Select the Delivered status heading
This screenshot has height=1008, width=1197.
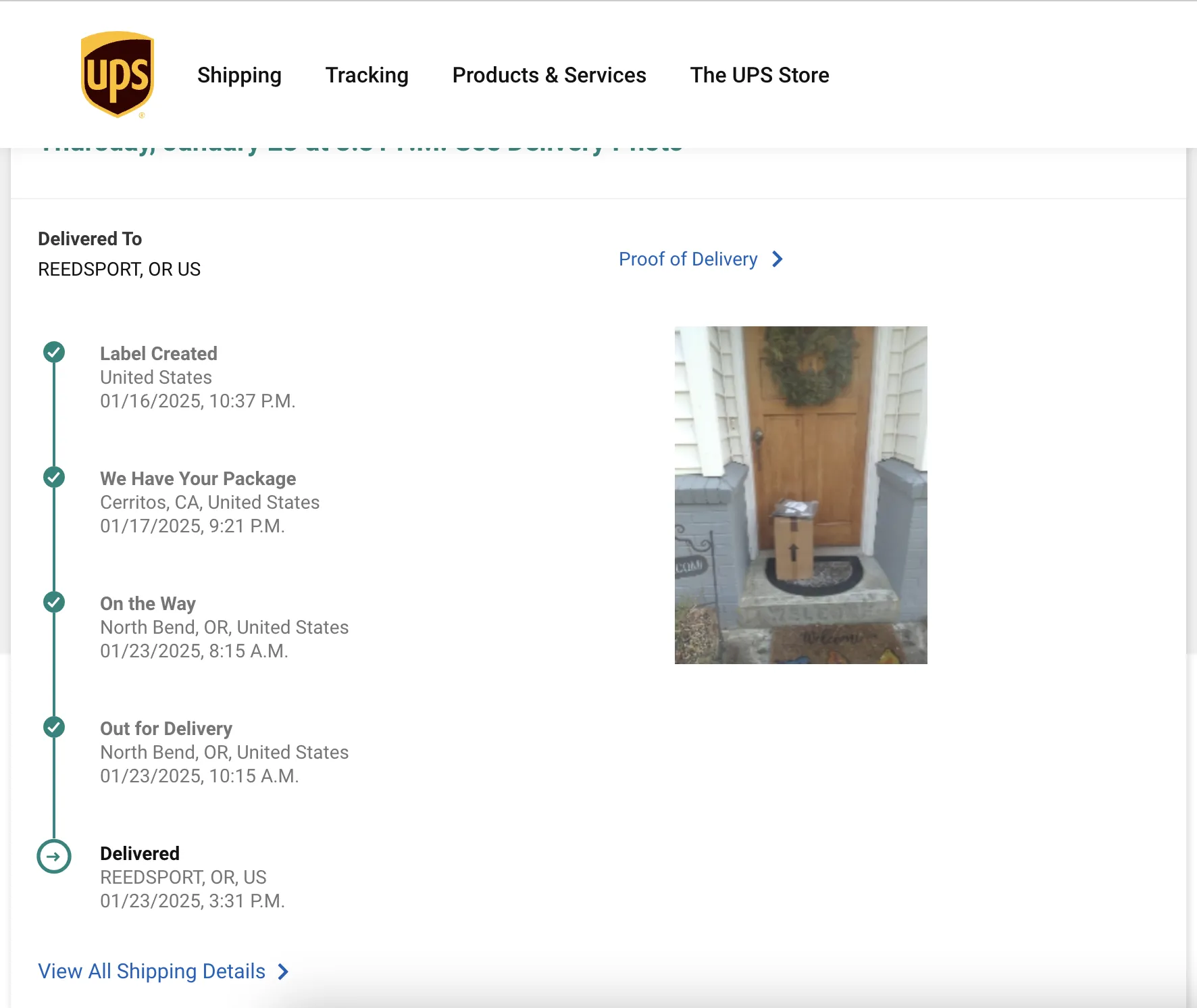coord(140,853)
